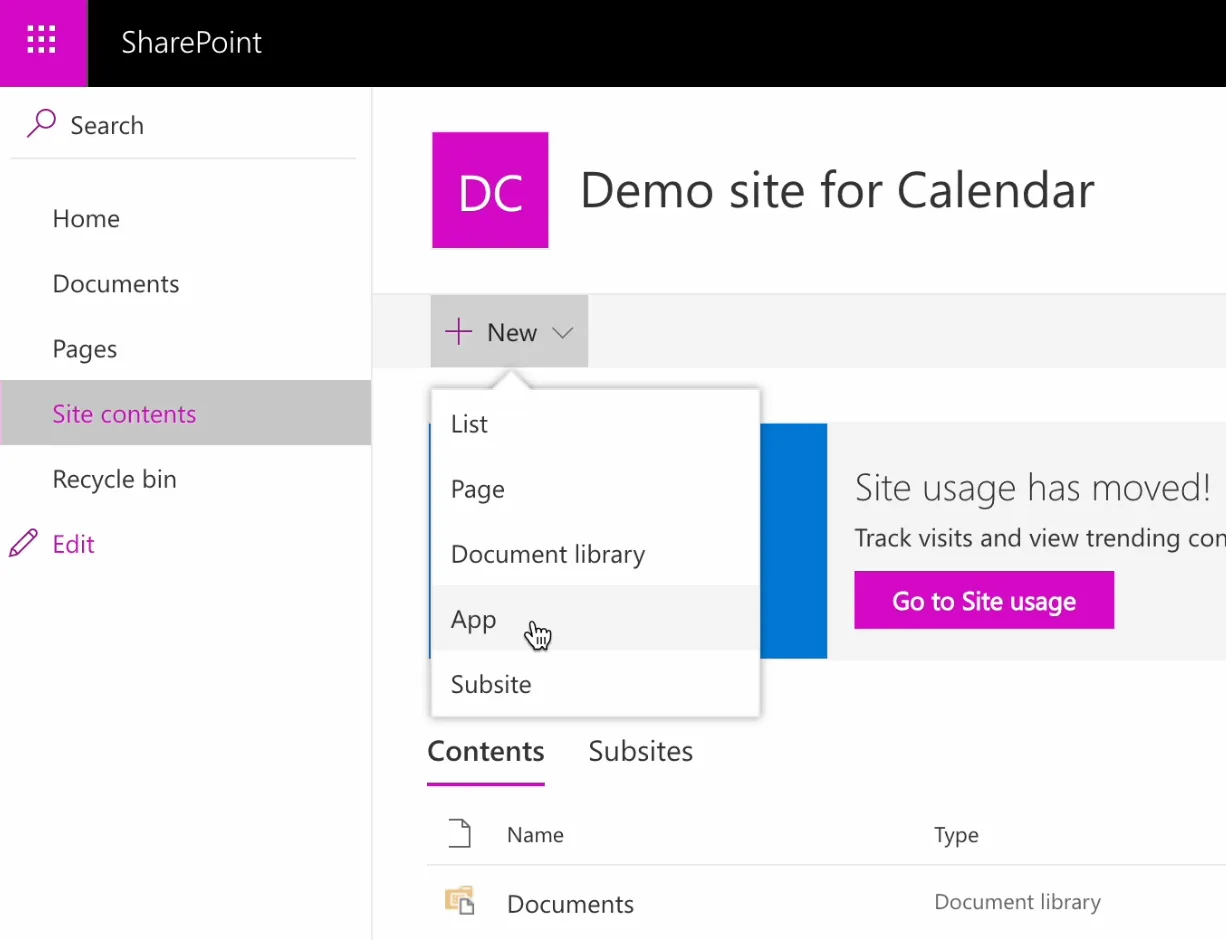Select Page from the New menu
Viewport: 1226px width, 940px height.
pyautogui.click(x=595, y=489)
